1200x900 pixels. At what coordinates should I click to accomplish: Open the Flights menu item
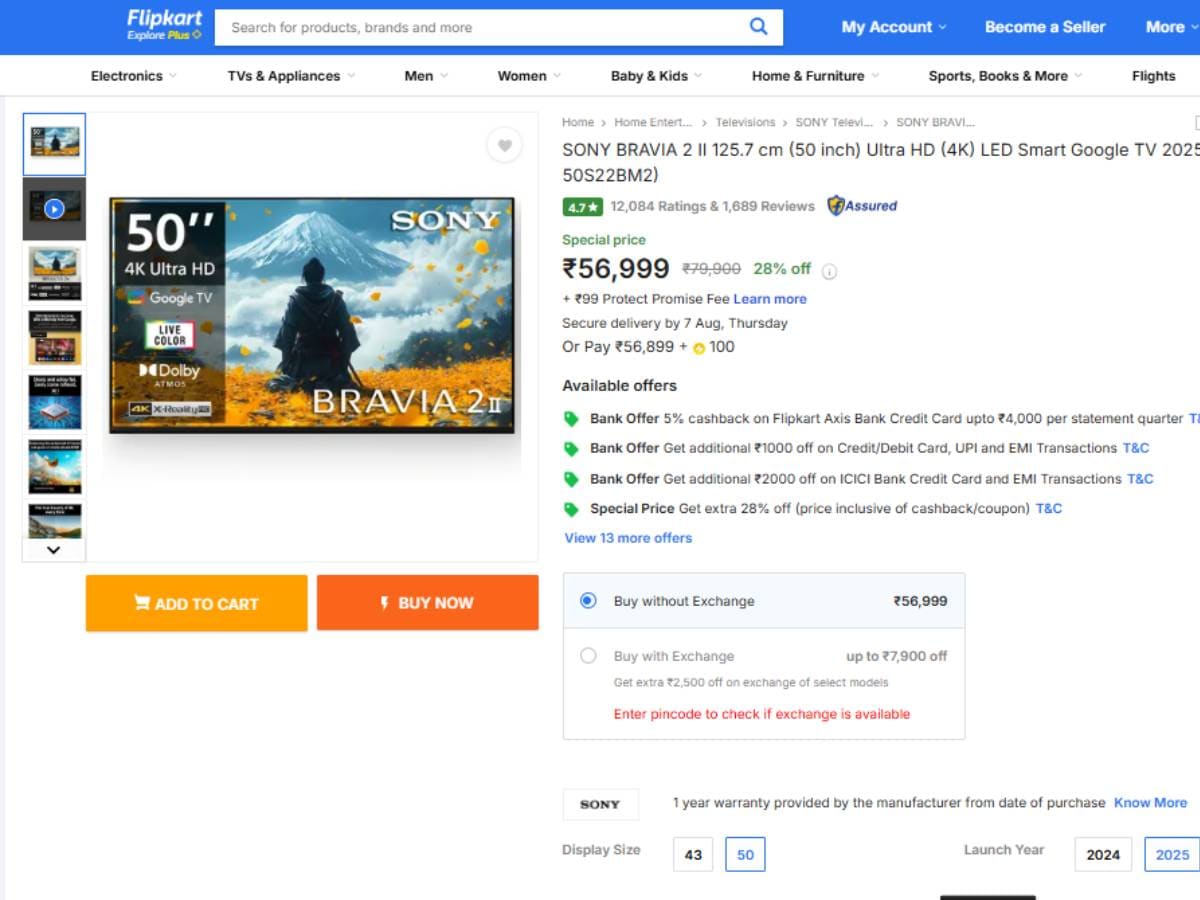[1153, 76]
